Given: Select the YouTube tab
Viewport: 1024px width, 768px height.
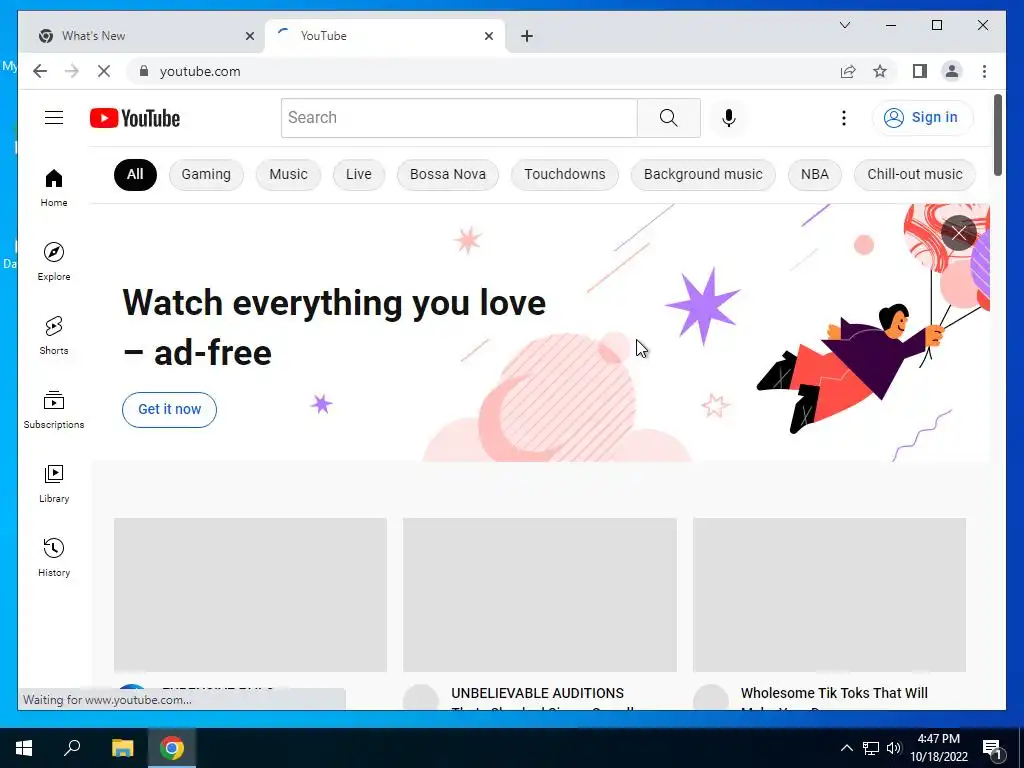Looking at the screenshot, I should 384,36.
